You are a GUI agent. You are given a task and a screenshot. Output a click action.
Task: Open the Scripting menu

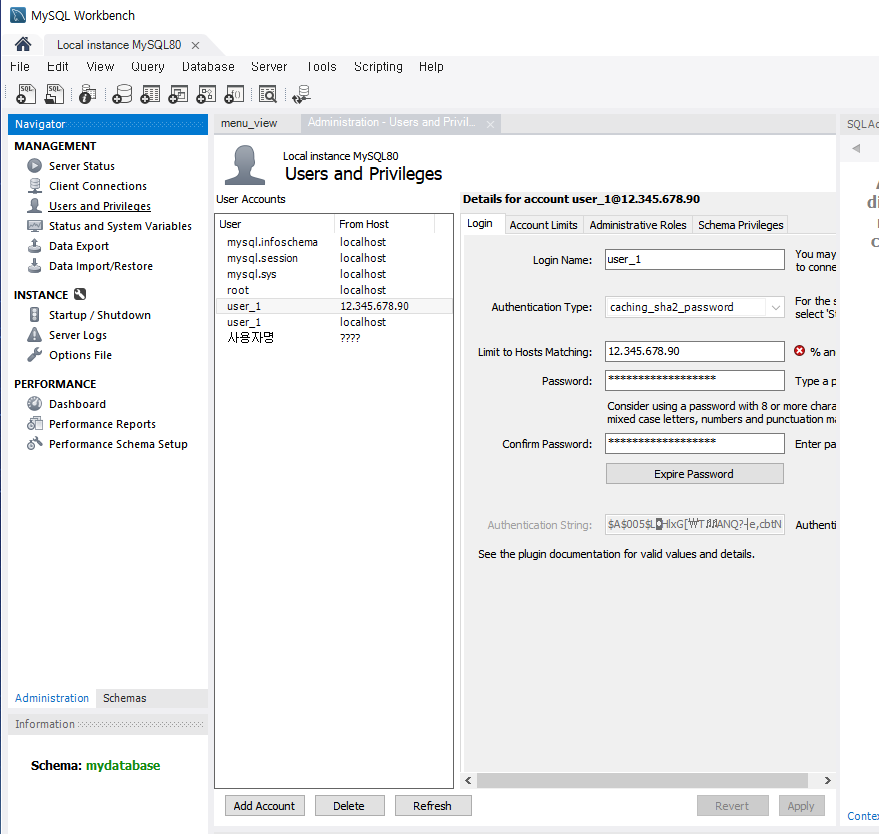tap(378, 67)
